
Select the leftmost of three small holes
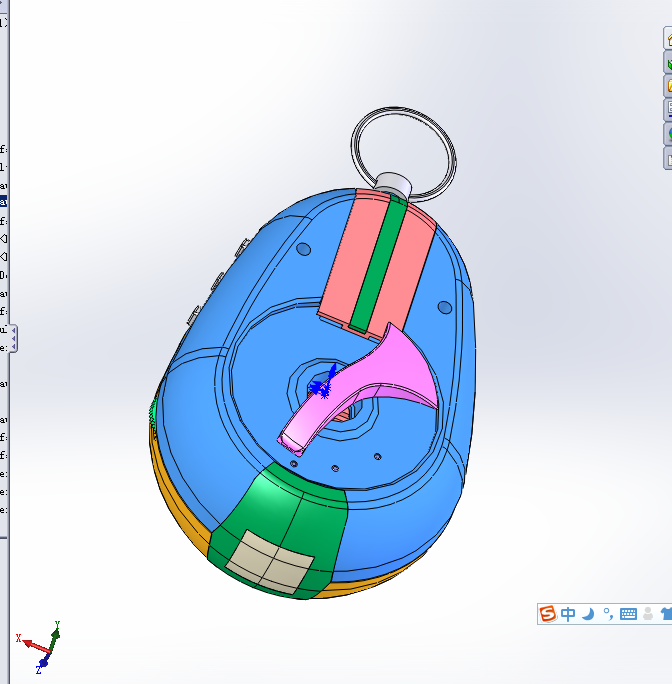point(294,464)
